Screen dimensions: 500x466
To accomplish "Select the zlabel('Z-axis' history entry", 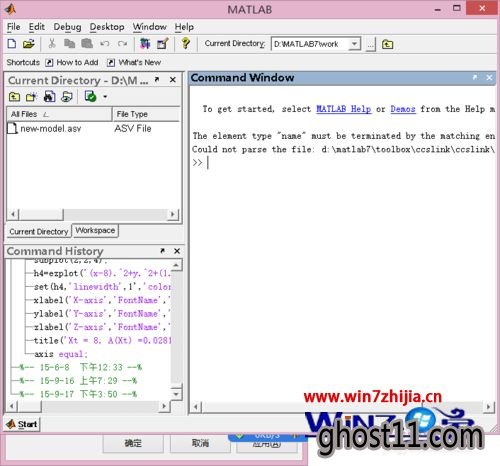I will tap(102, 327).
